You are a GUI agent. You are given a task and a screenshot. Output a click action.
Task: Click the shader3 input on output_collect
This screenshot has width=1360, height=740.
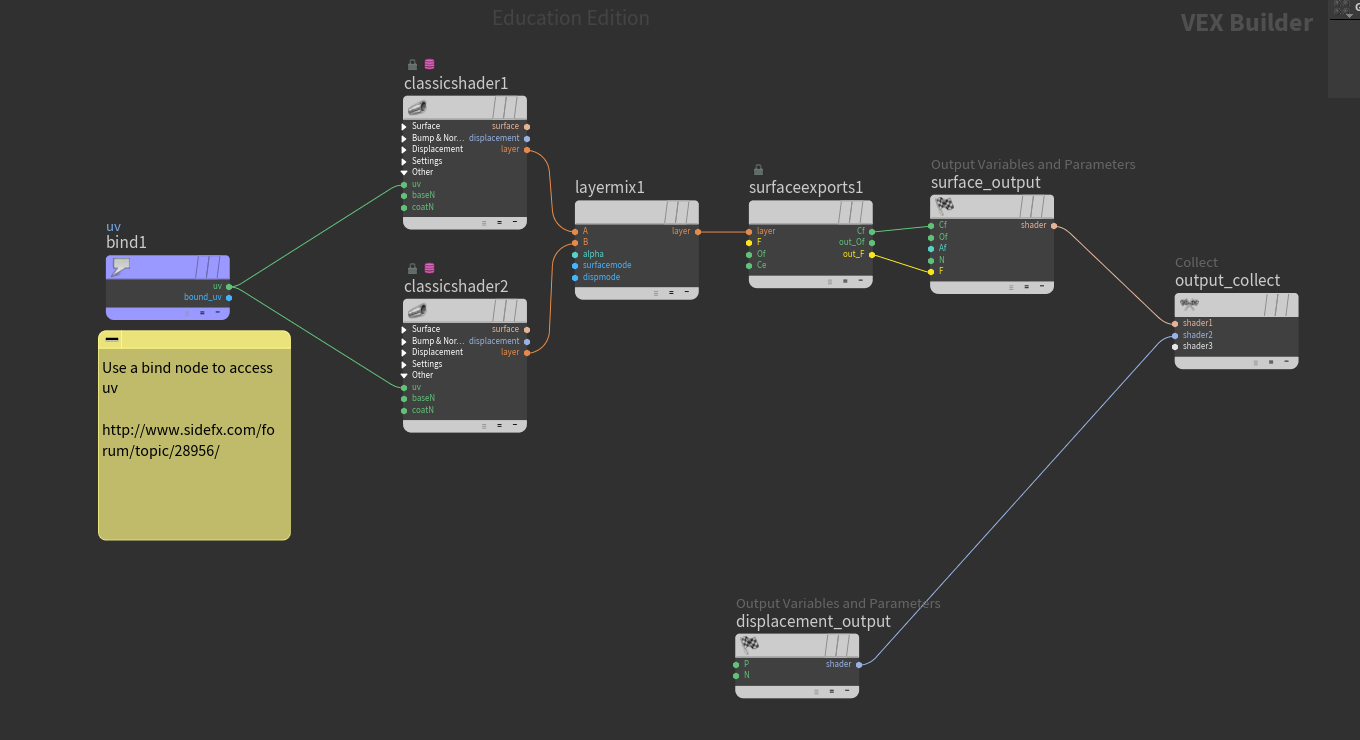coord(1176,346)
